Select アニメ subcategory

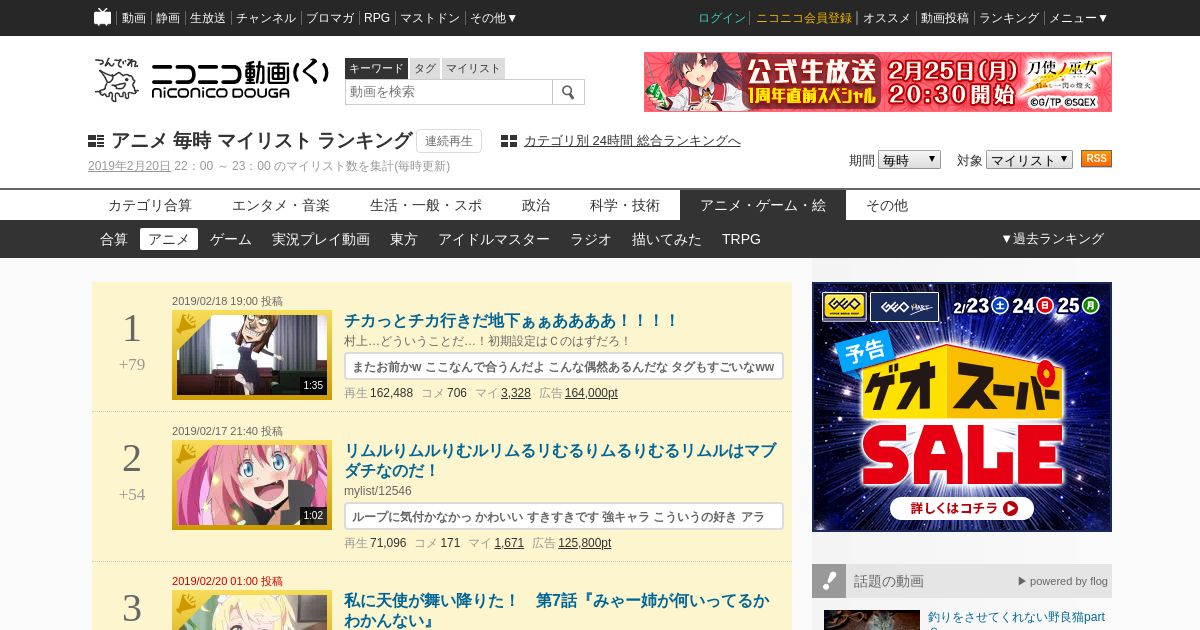pos(169,239)
